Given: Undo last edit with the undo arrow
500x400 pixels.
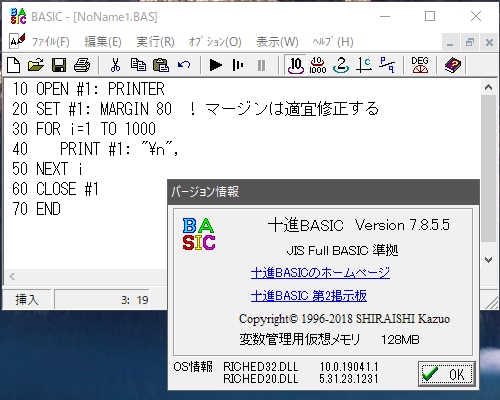Looking at the screenshot, I should tap(184, 65).
